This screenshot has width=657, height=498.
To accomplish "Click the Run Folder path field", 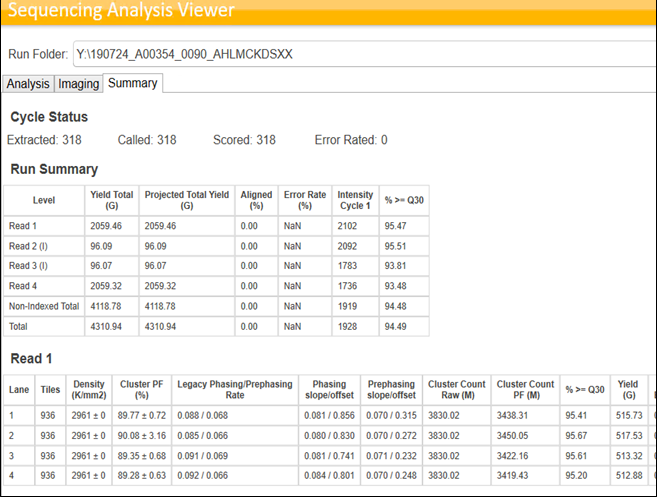I will [x=365, y=54].
